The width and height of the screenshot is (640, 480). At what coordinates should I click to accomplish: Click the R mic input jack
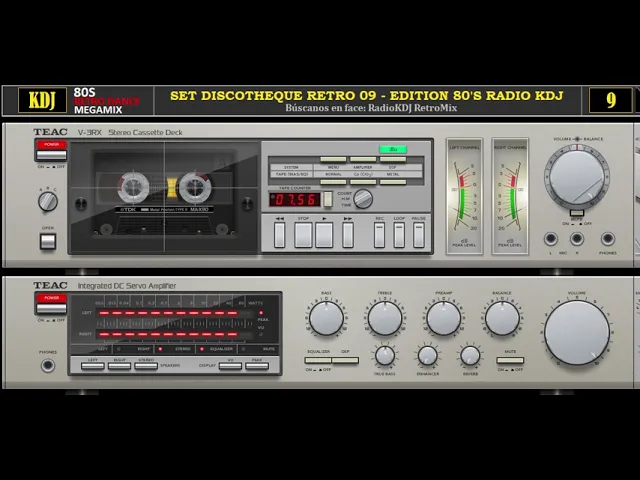pos(577,239)
